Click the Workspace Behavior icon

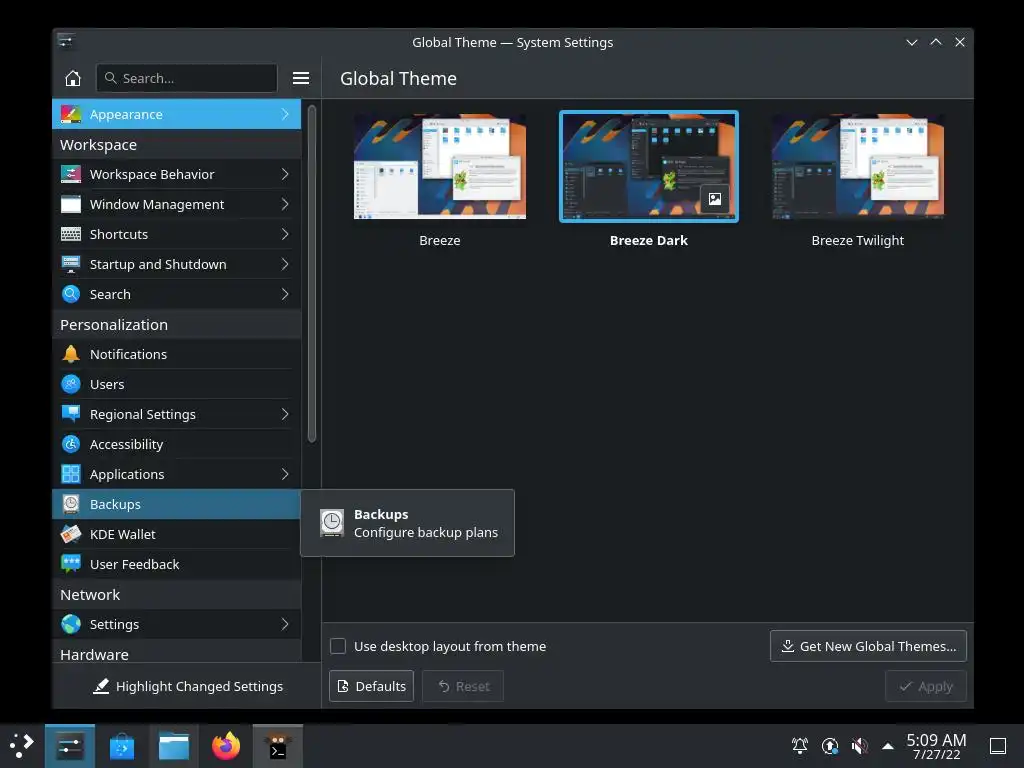71,174
